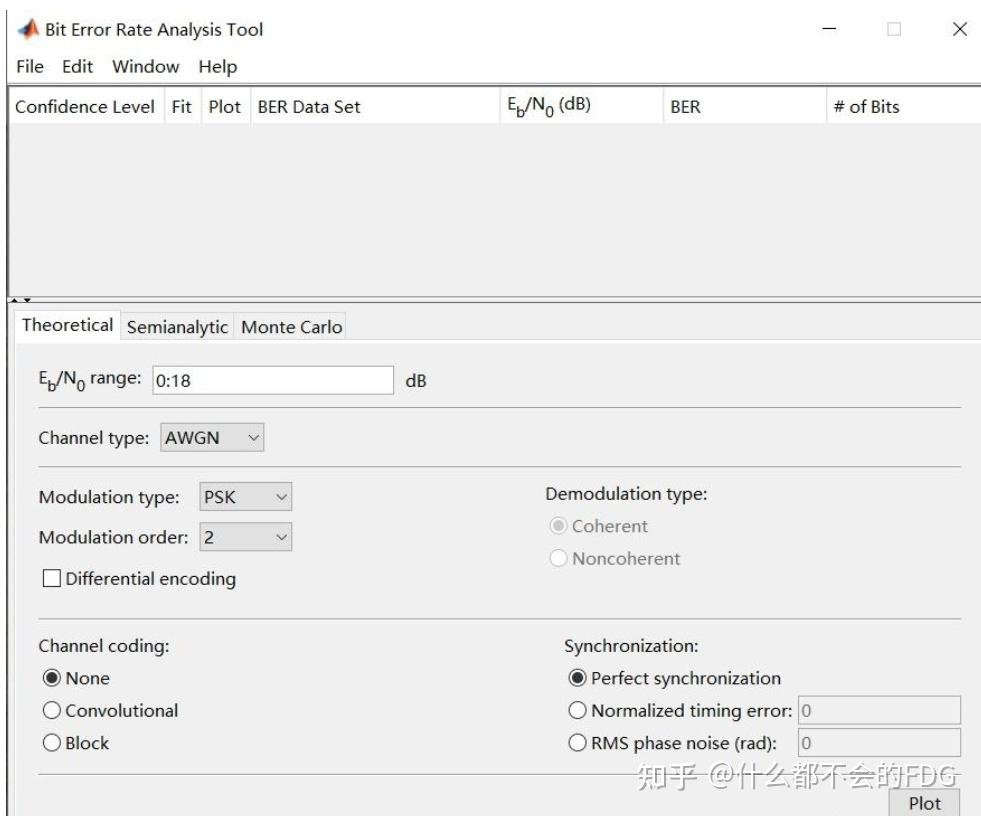Click the panel divider collapse arrows
Image resolution: width=981 pixels, height=816 pixels.
(x=22, y=300)
